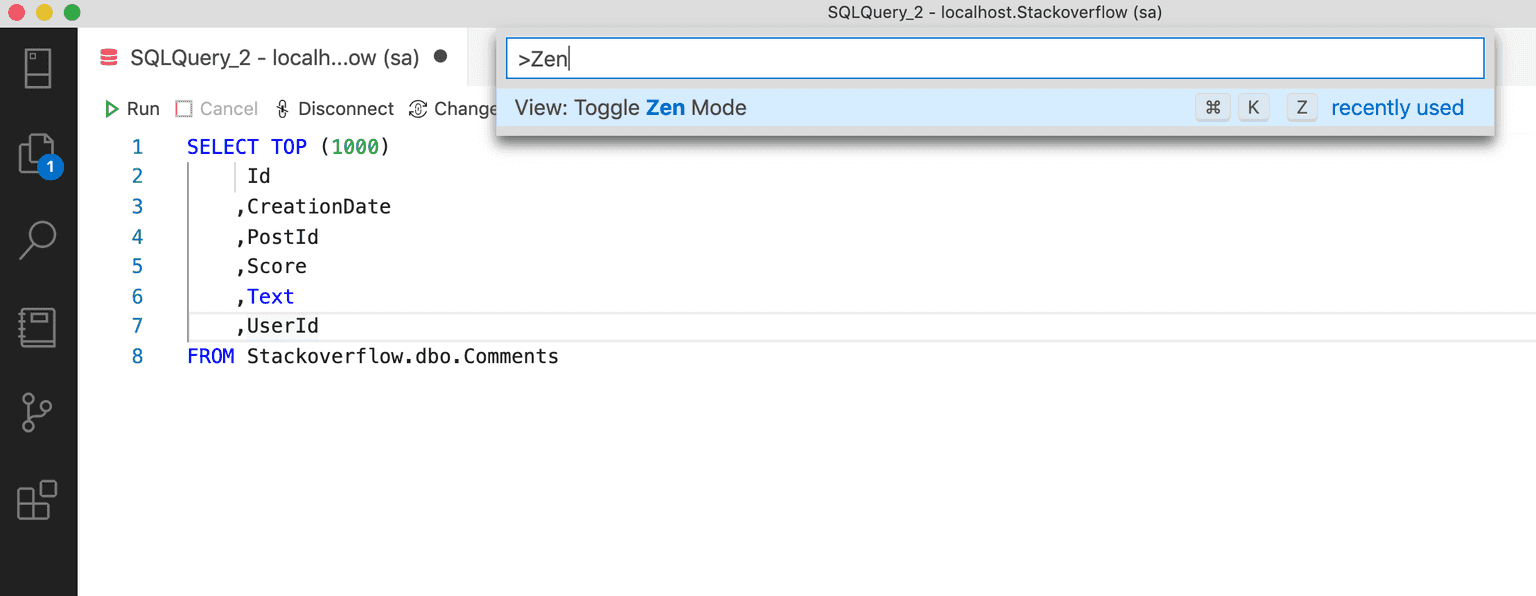The image size is (1536, 596).
Task: Place cursor inside the command palette input
Action: click(993, 58)
